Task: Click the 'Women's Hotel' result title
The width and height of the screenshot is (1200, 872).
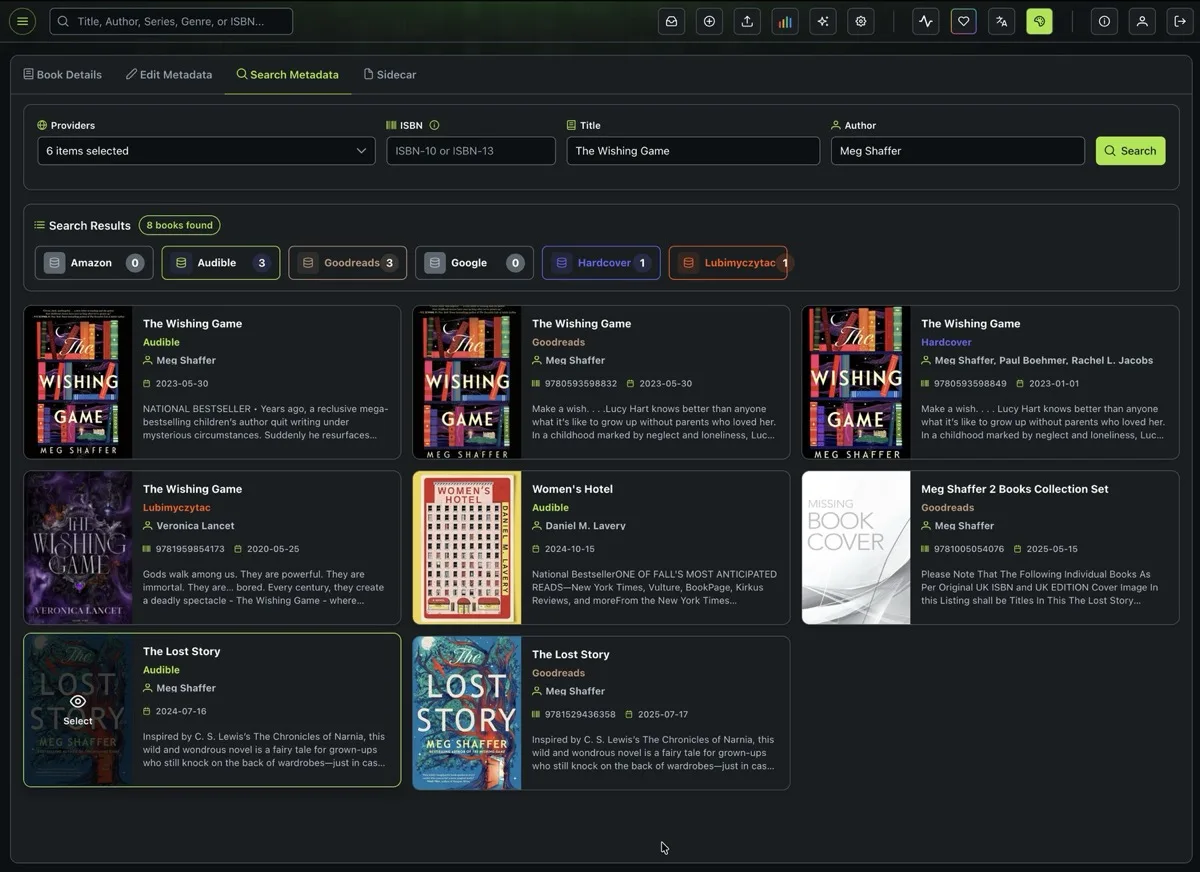Action: pos(572,489)
